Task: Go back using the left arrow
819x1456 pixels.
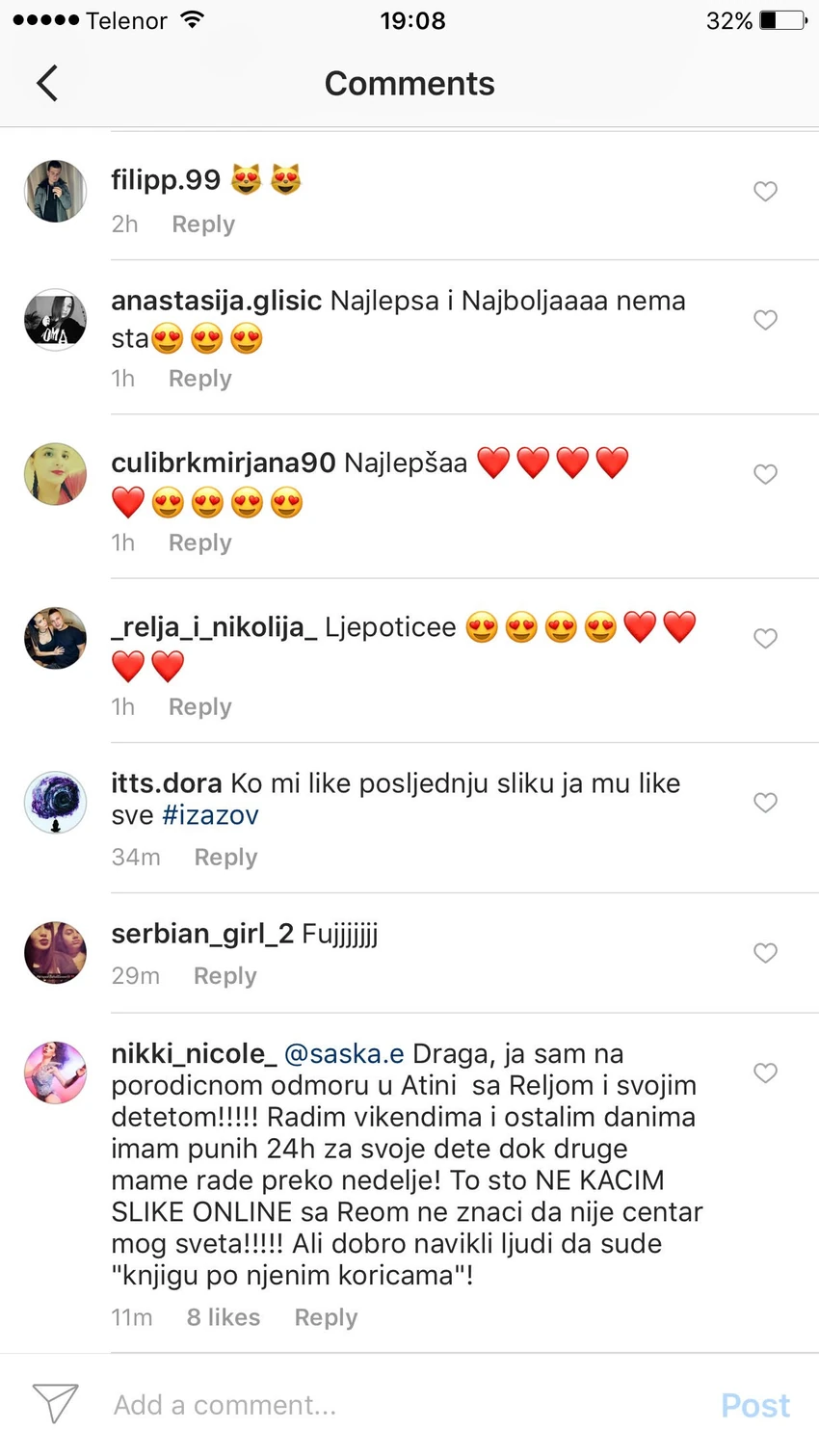Action: [47, 83]
